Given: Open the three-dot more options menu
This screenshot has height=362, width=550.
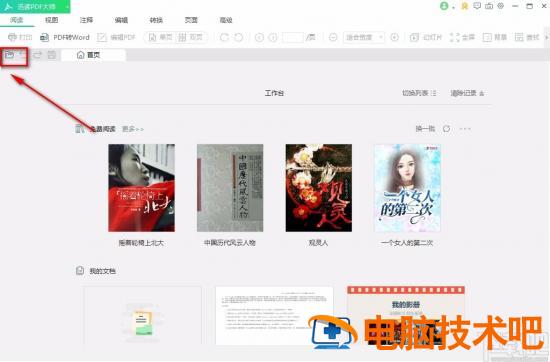Looking at the screenshot, I should click(x=465, y=129).
